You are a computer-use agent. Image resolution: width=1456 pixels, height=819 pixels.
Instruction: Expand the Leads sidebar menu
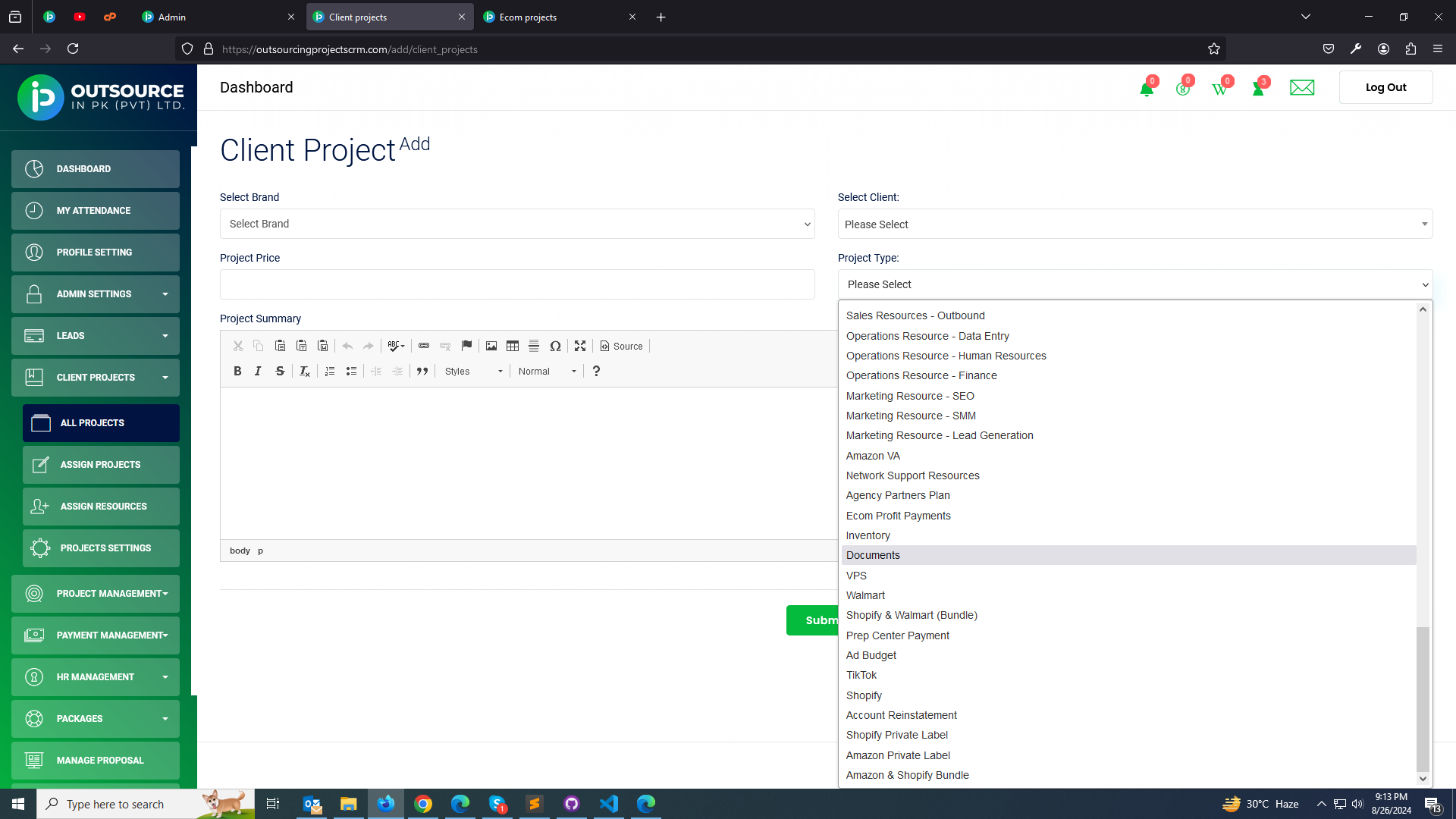pyautogui.click(x=96, y=336)
